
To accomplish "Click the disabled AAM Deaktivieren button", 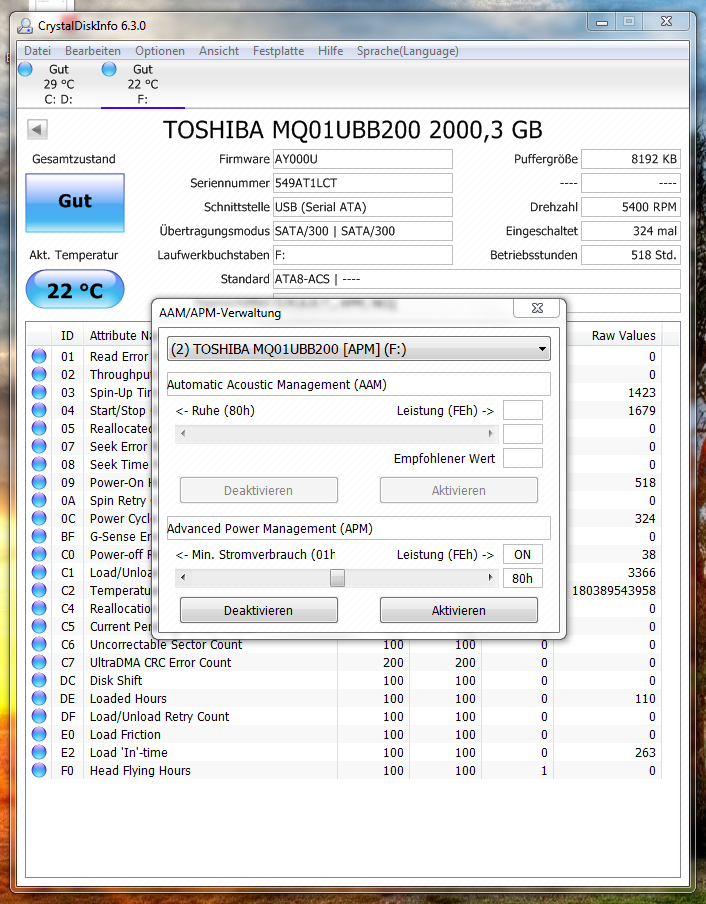I will pyautogui.click(x=259, y=490).
